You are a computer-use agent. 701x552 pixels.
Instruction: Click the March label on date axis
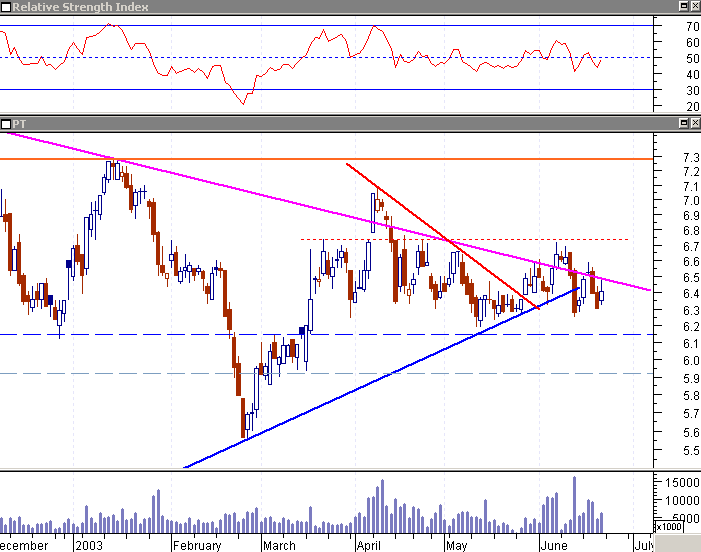279,545
